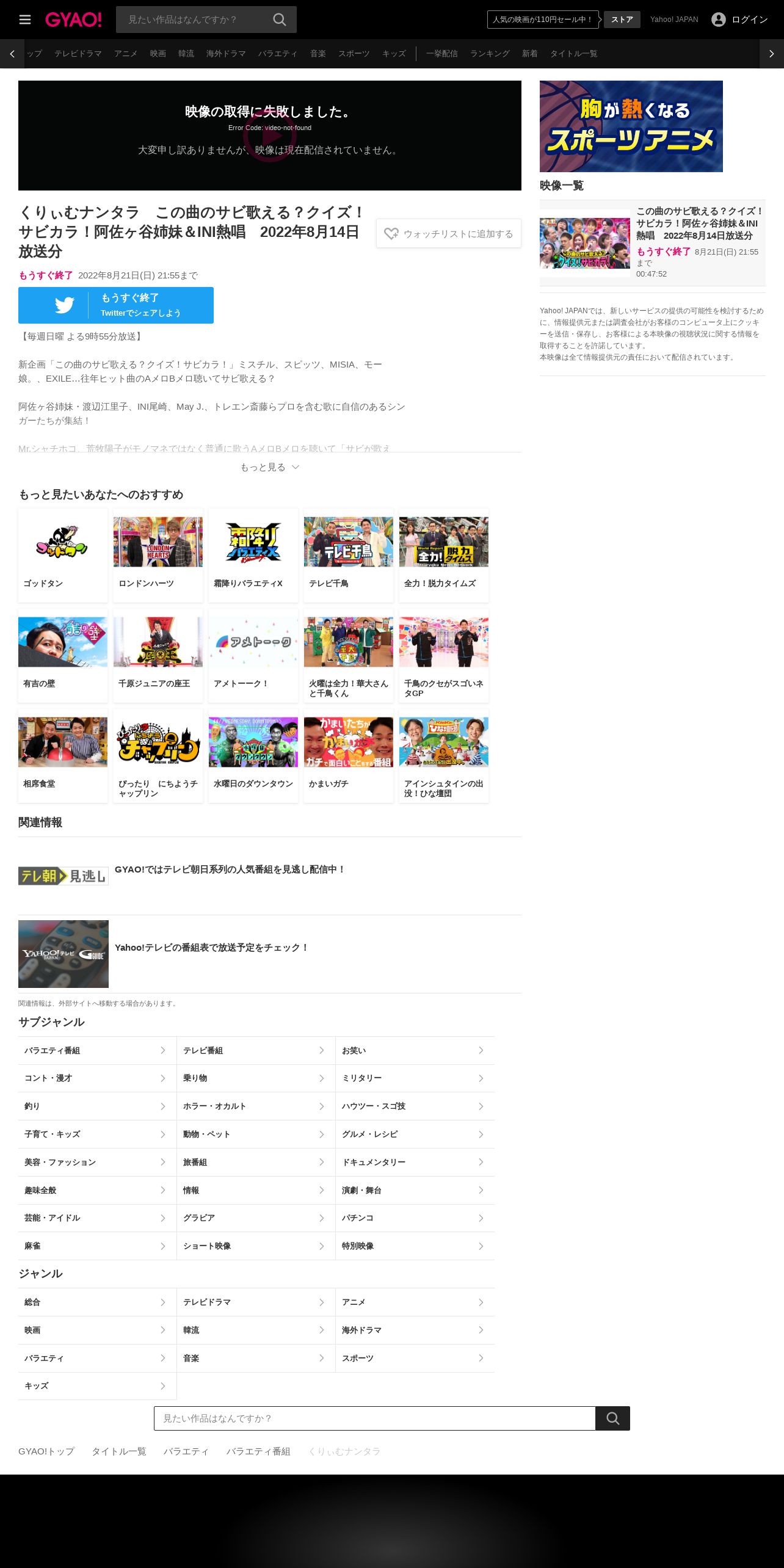Viewport: 784px width, 1568px height.
Task: Add to watchlist heart button
Action: (x=449, y=233)
